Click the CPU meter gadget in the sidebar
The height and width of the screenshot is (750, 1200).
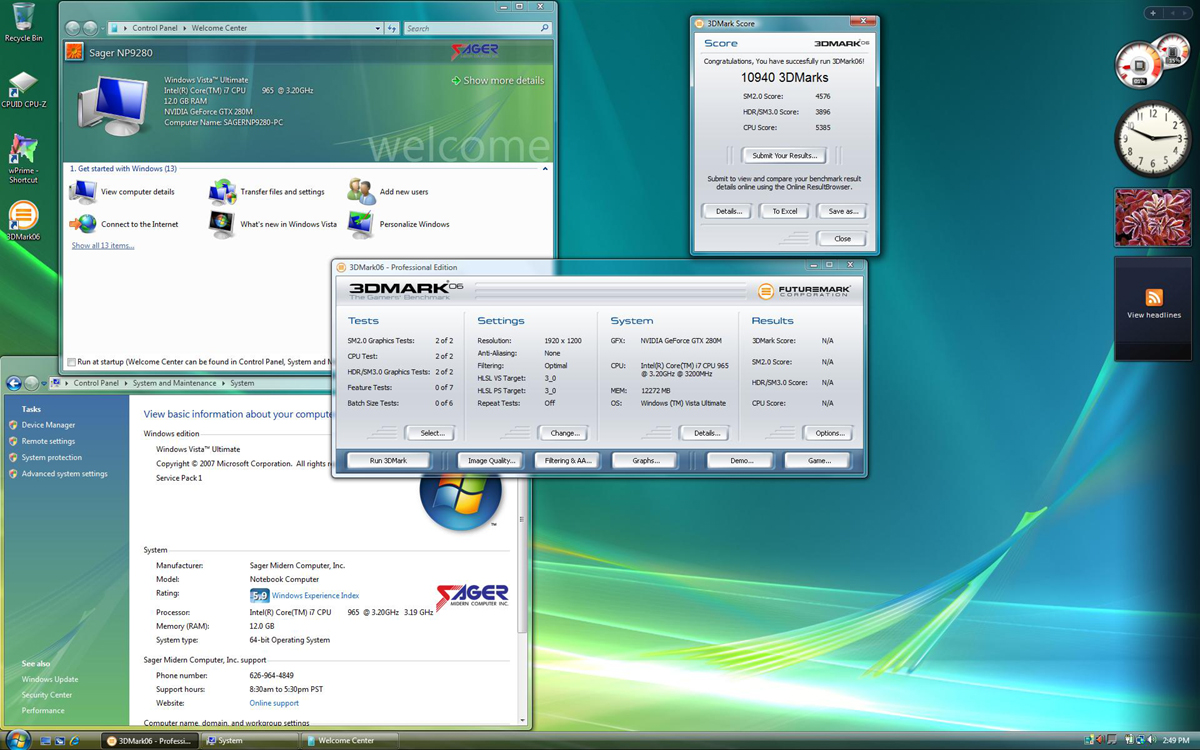pos(1138,65)
